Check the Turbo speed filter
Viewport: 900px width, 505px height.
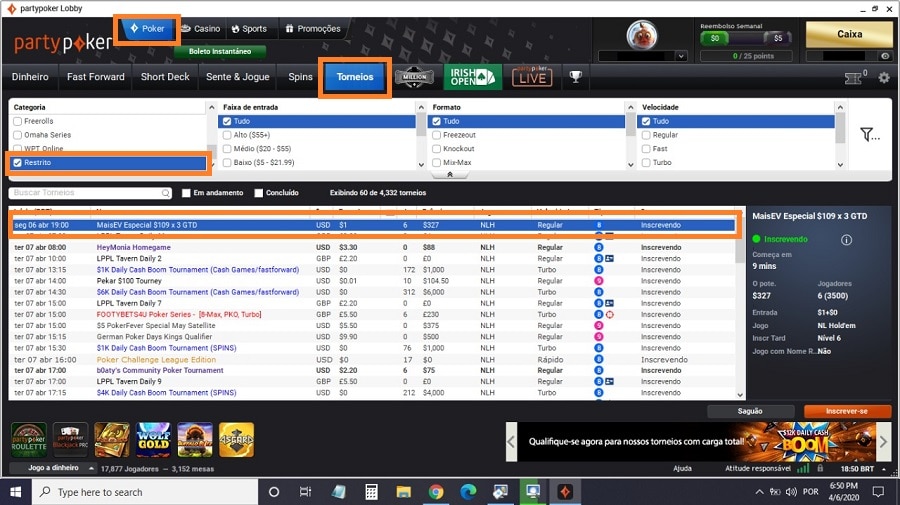[x=646, y=162]
